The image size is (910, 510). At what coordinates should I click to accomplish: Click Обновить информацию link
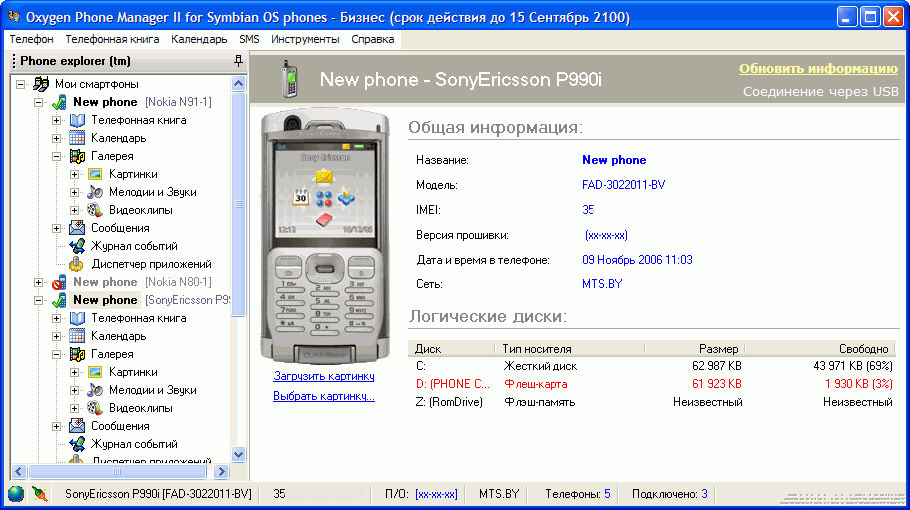[x=818, y=68]
